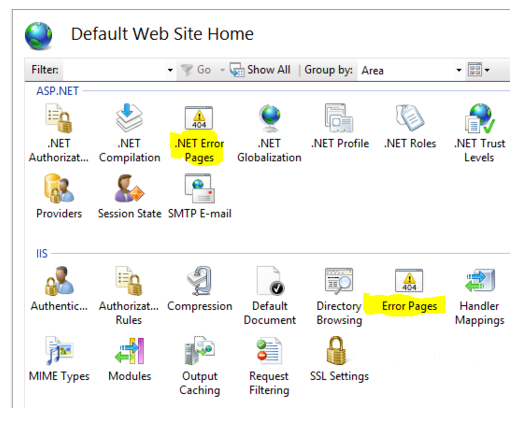Click the Go filter button
520x431 pixels.
(196, 70)
